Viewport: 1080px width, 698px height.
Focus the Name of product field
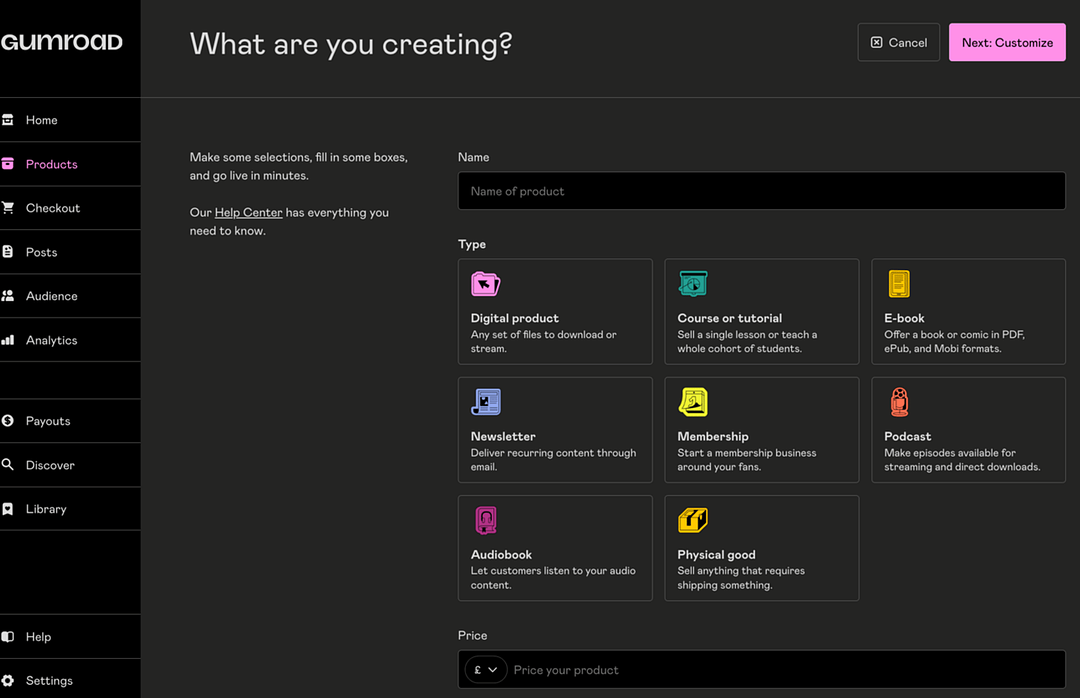tap(761, 191)
